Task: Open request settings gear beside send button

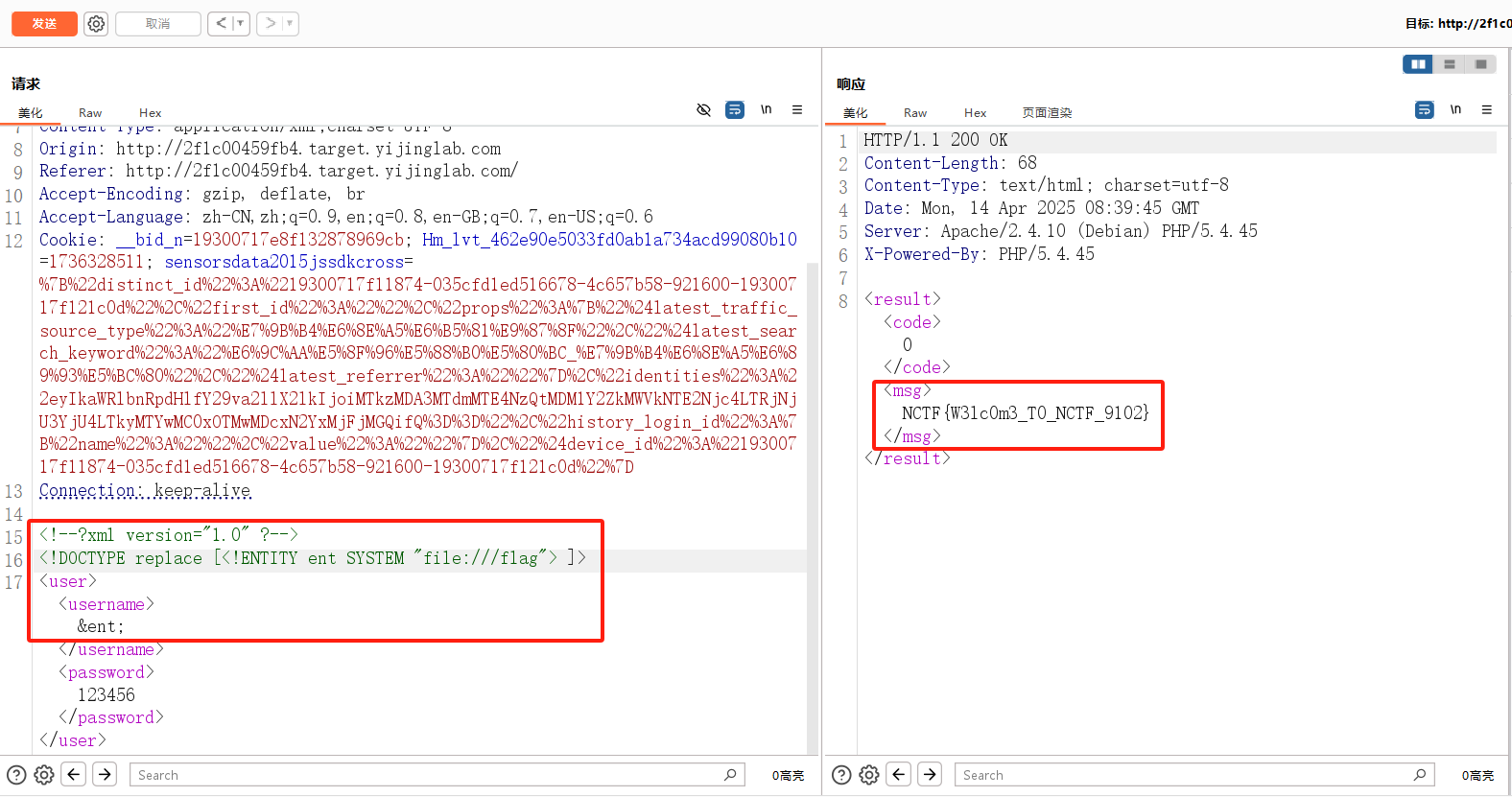Action: 96,24
